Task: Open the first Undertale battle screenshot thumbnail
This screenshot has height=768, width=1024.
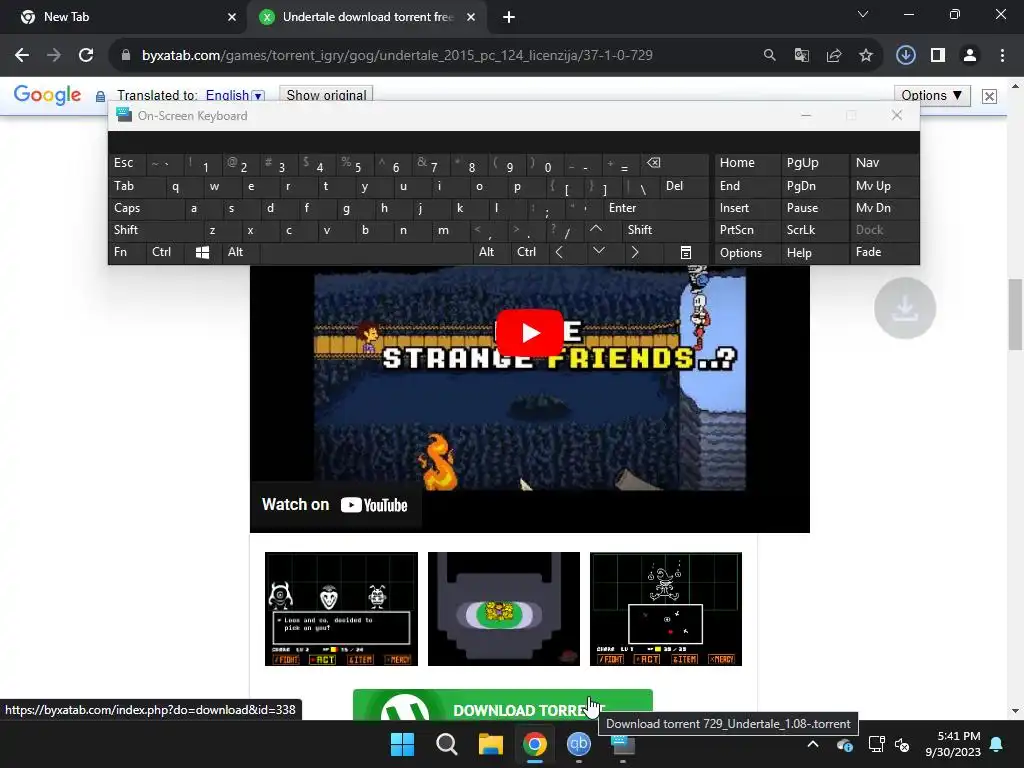Action: [342, 609]
